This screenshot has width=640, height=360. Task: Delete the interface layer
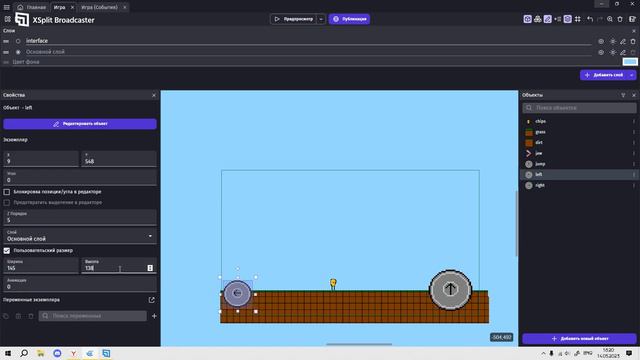633,41
